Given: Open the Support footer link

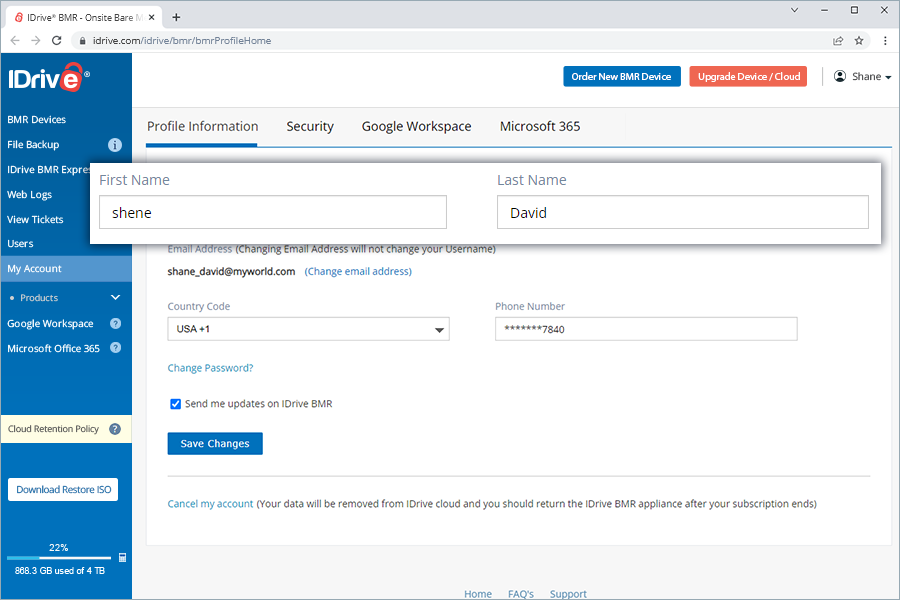Looking at the screenshot, I should (568, 594).
